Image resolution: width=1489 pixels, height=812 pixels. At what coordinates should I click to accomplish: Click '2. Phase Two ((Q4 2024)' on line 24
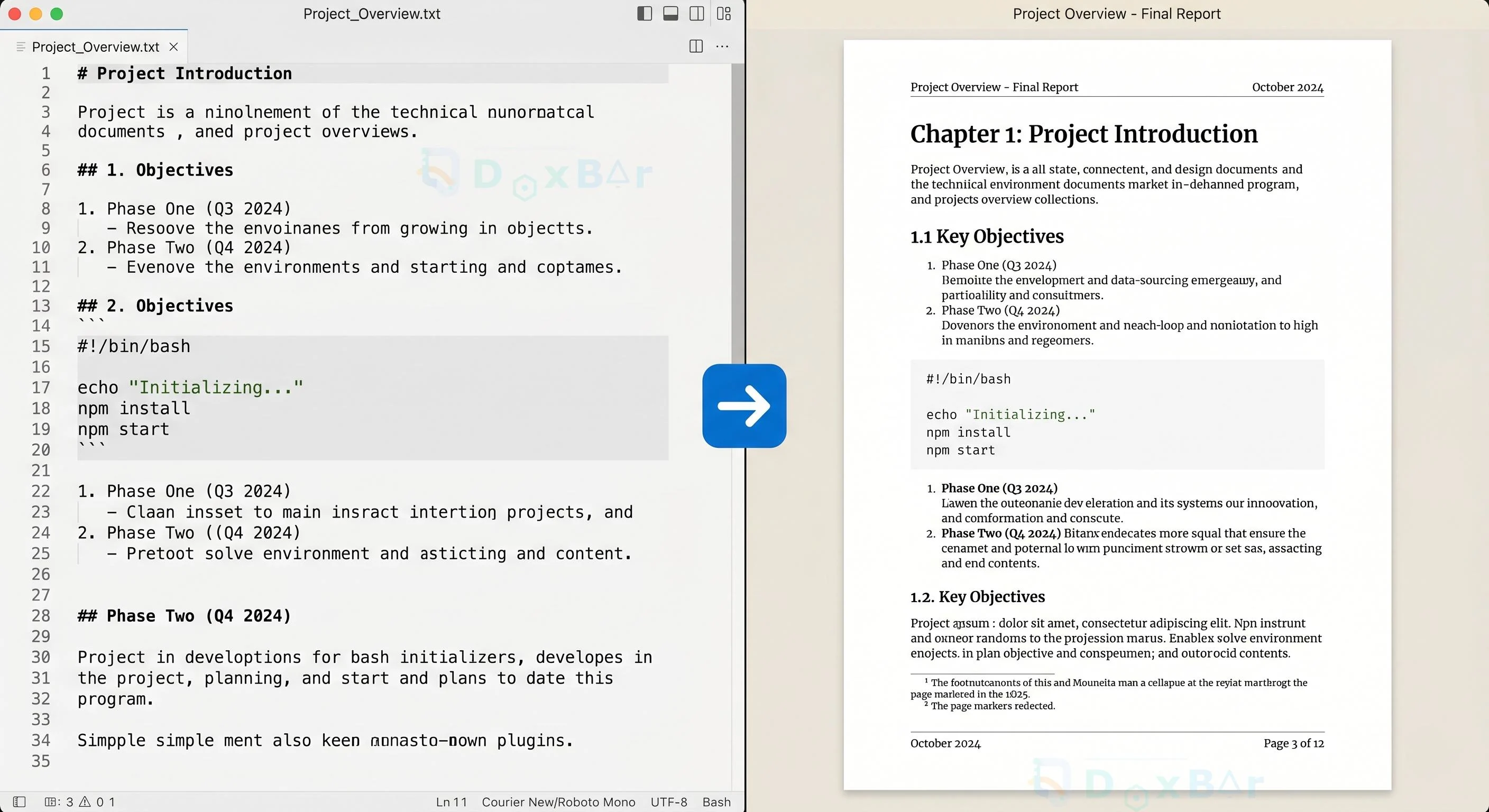pyautogui.click(x=189, y=532)
